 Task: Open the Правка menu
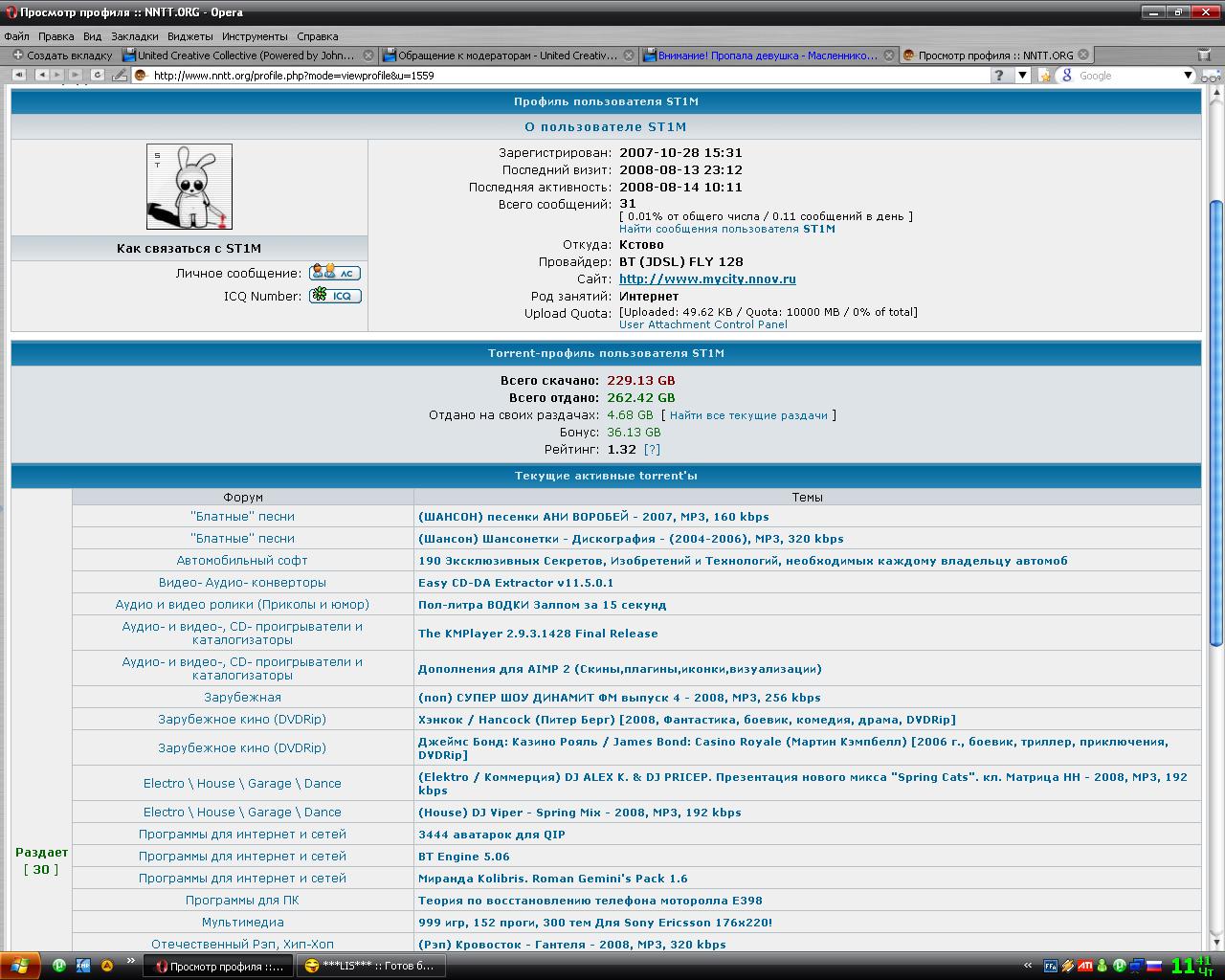pos(56,36)
